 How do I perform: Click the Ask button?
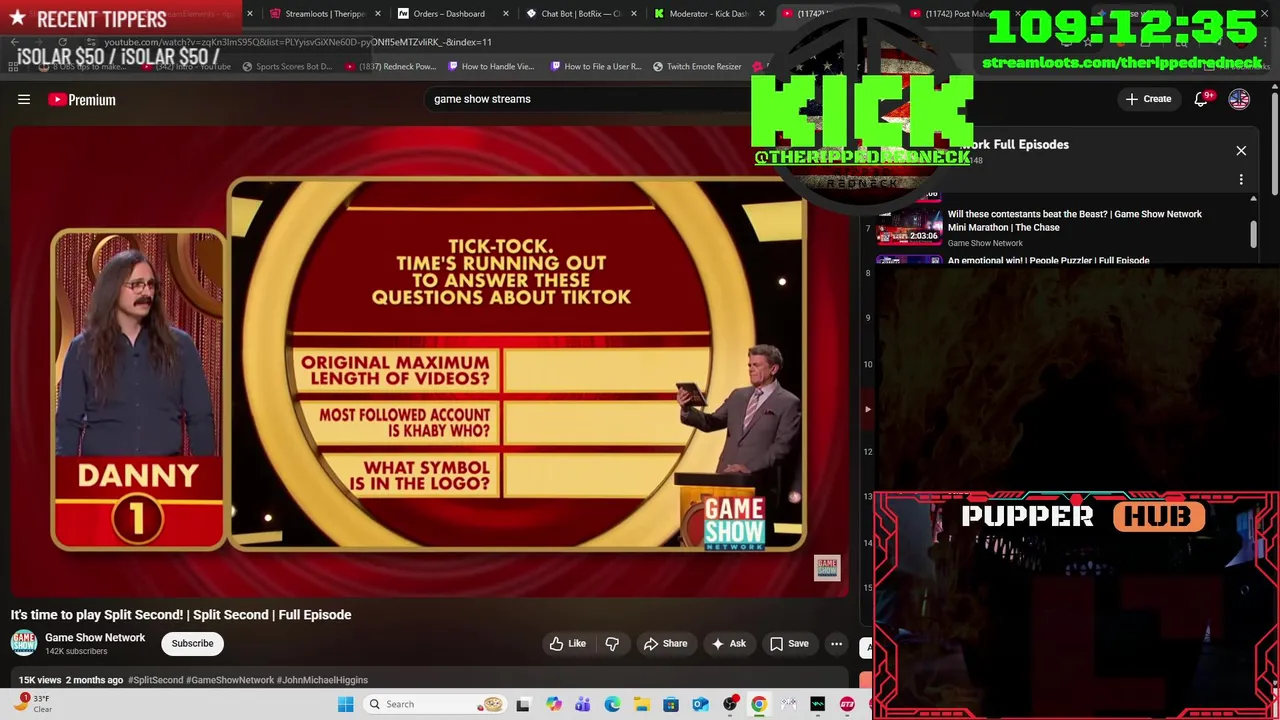[x=728, y=644]
